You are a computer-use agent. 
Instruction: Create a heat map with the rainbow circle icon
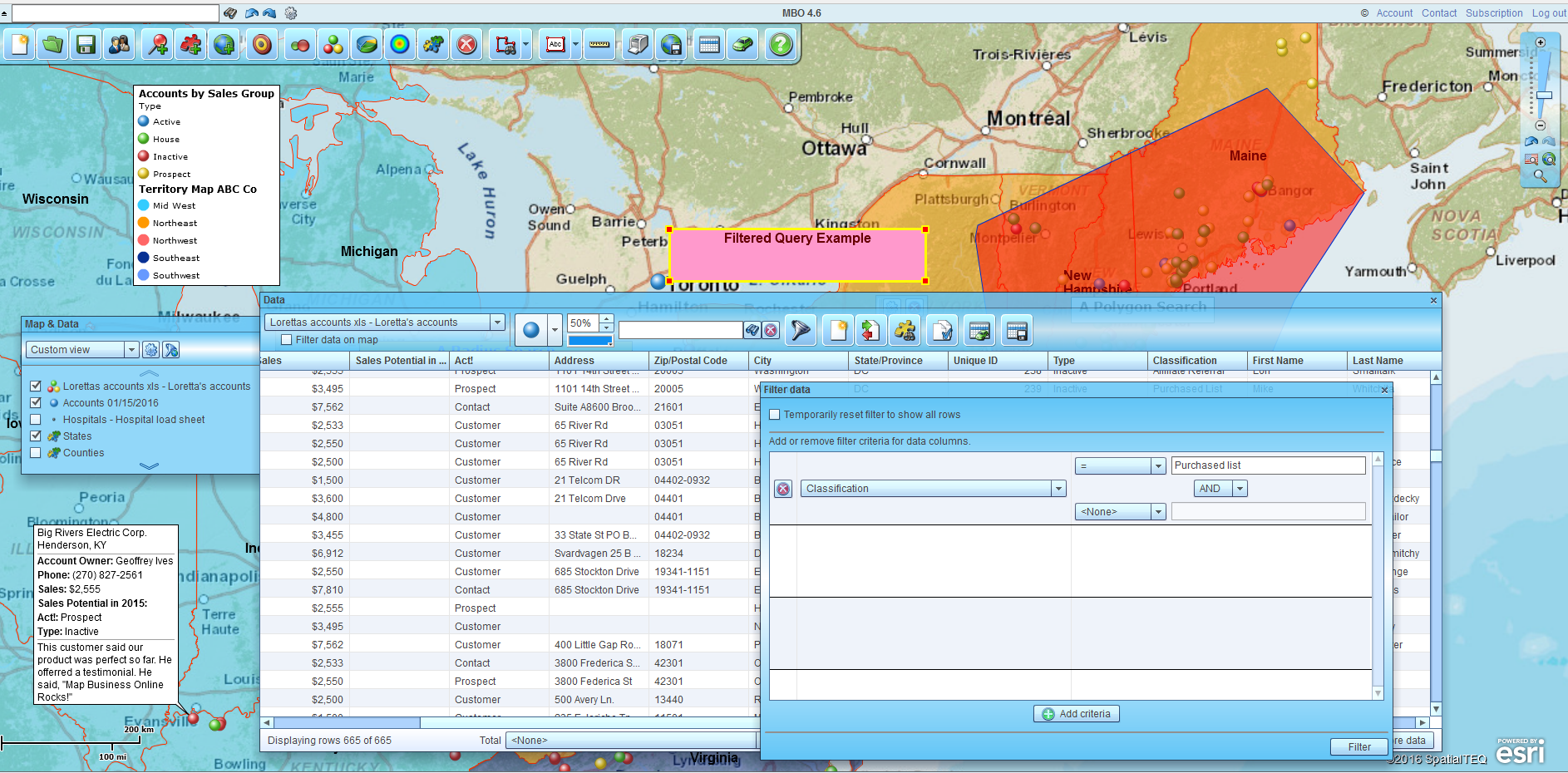[x=400, y=44]
